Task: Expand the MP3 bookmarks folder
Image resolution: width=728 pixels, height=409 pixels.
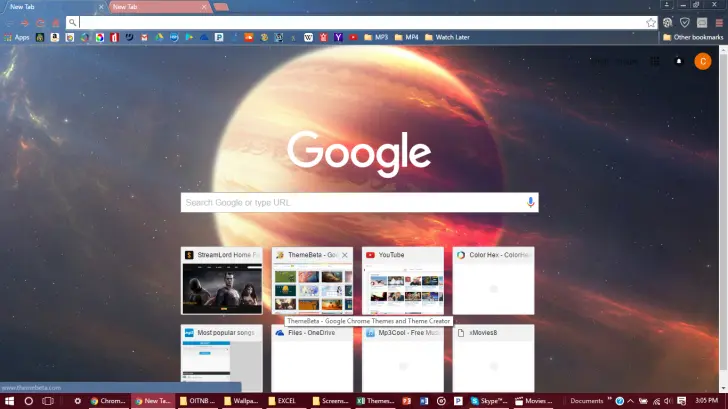Action: pos(376,37)
